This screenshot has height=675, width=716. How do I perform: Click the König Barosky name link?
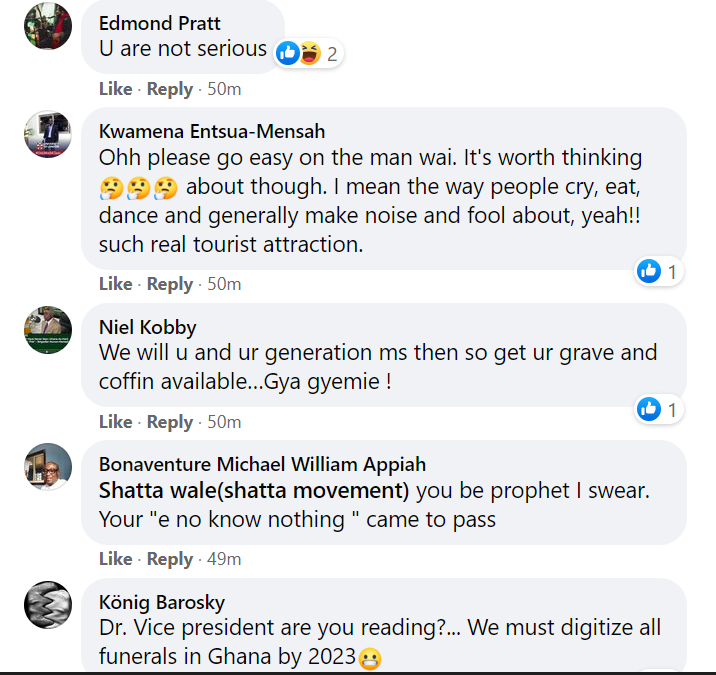161,602
